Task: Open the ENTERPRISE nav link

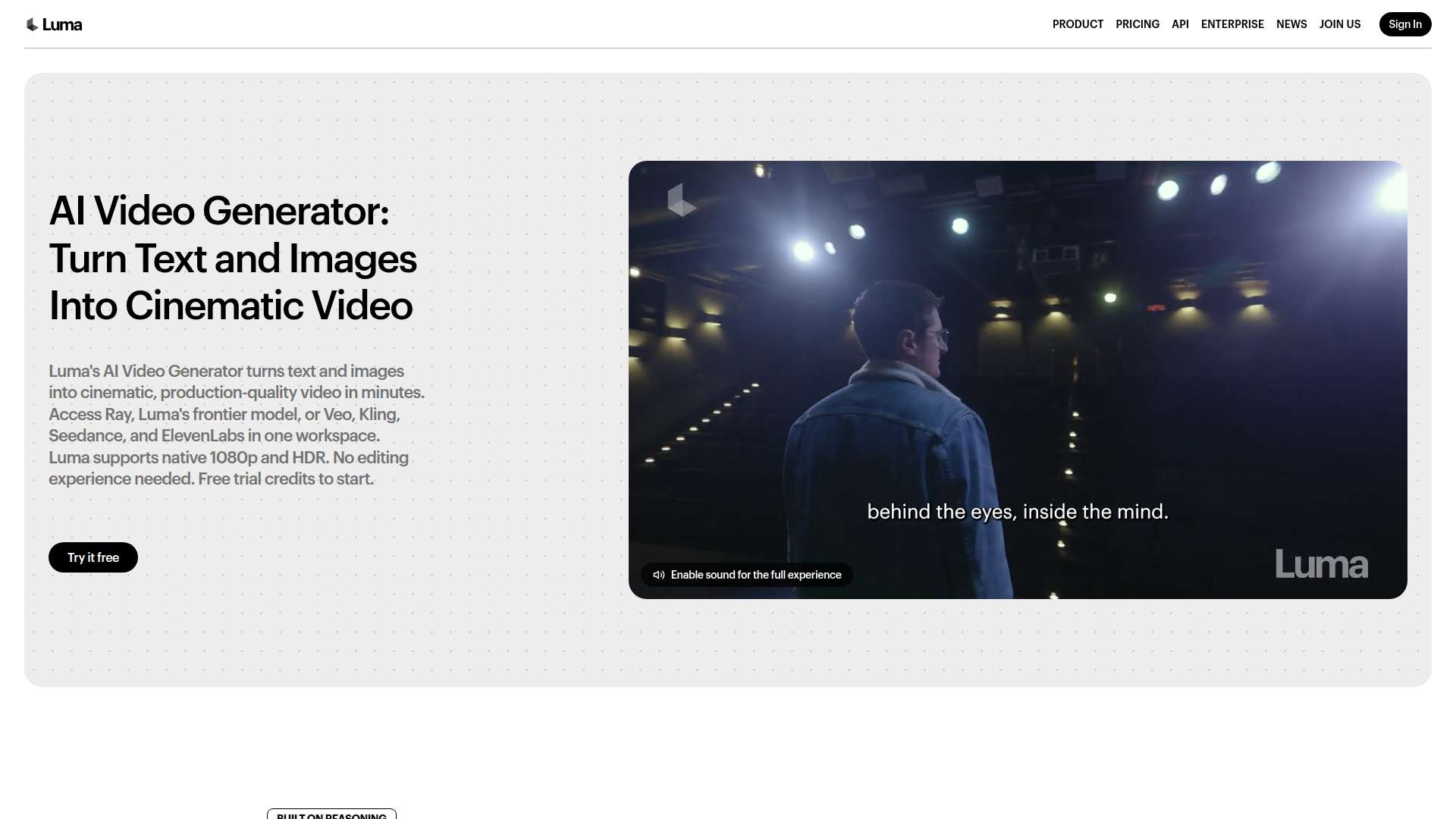Action: (x=1232, y=24)
